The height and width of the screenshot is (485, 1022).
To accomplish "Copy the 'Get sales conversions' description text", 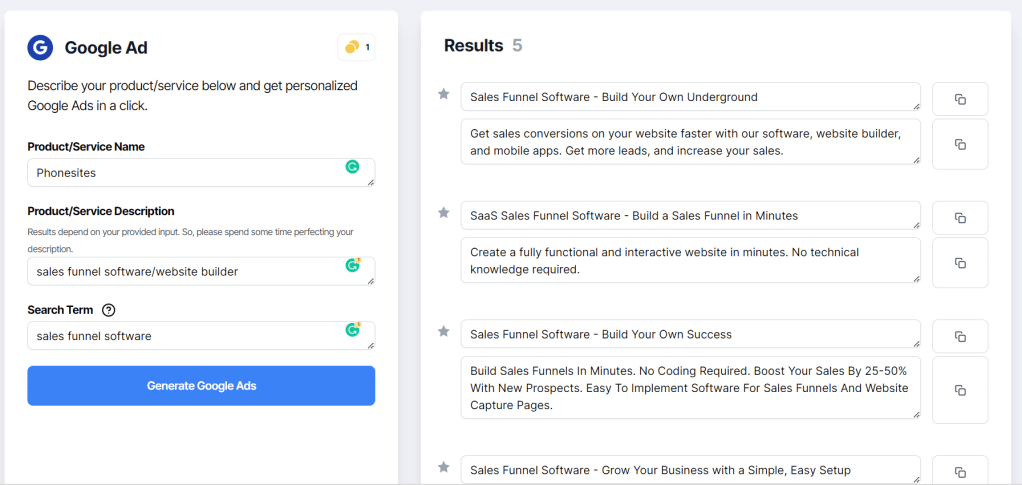I will (x=960, y=144).
